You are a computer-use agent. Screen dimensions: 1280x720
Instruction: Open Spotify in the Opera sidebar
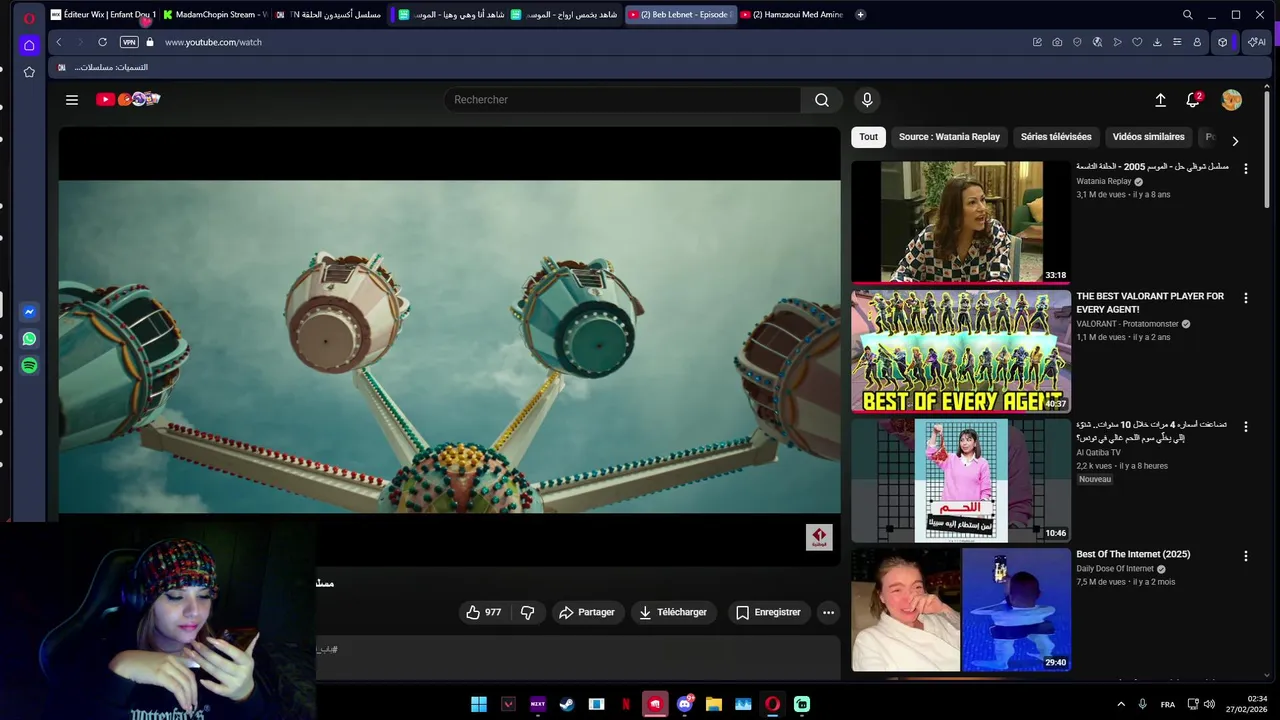[29, 366]
